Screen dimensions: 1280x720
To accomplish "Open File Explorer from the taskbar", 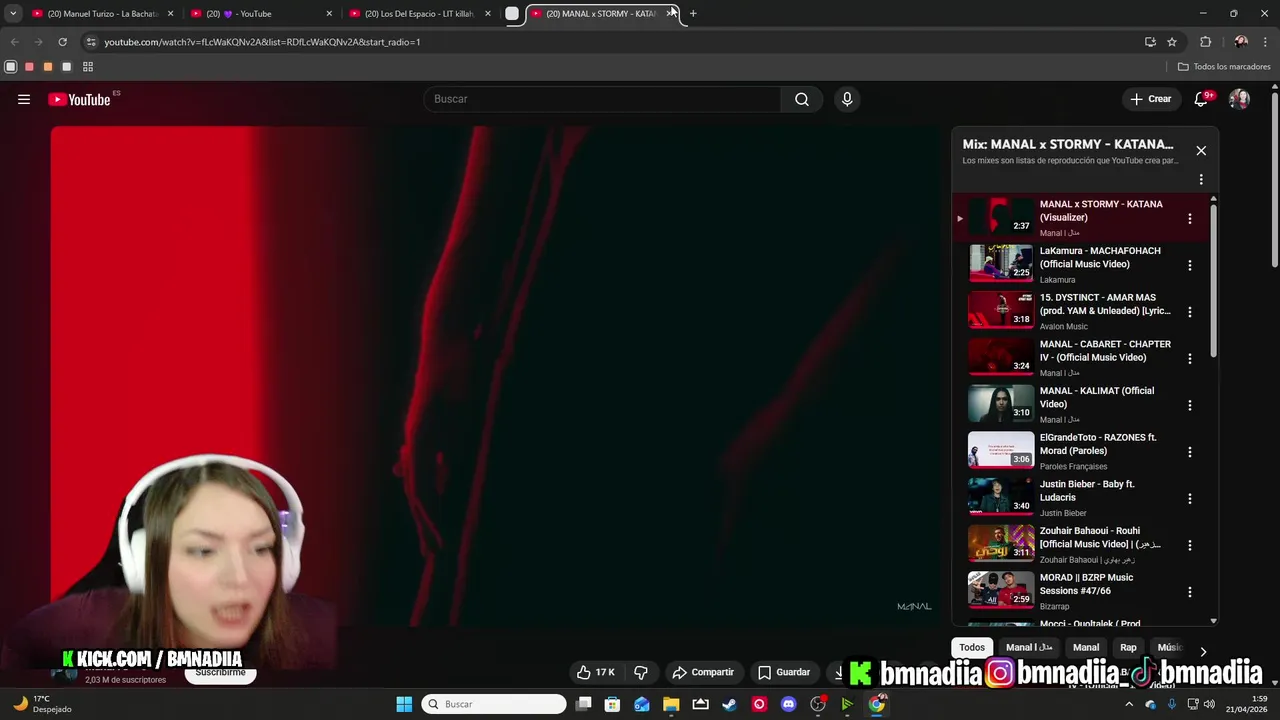I will (x=671, y=704).
